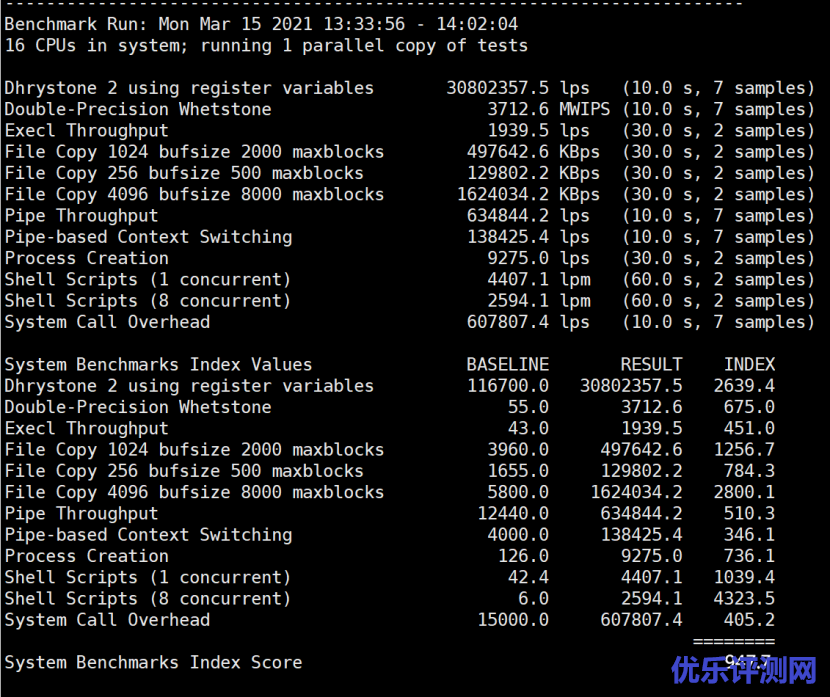This screenshot has width=830, height=697.
Task: Click the Process Creation baseline value 126.0
Action: click(x=523, y=556)
